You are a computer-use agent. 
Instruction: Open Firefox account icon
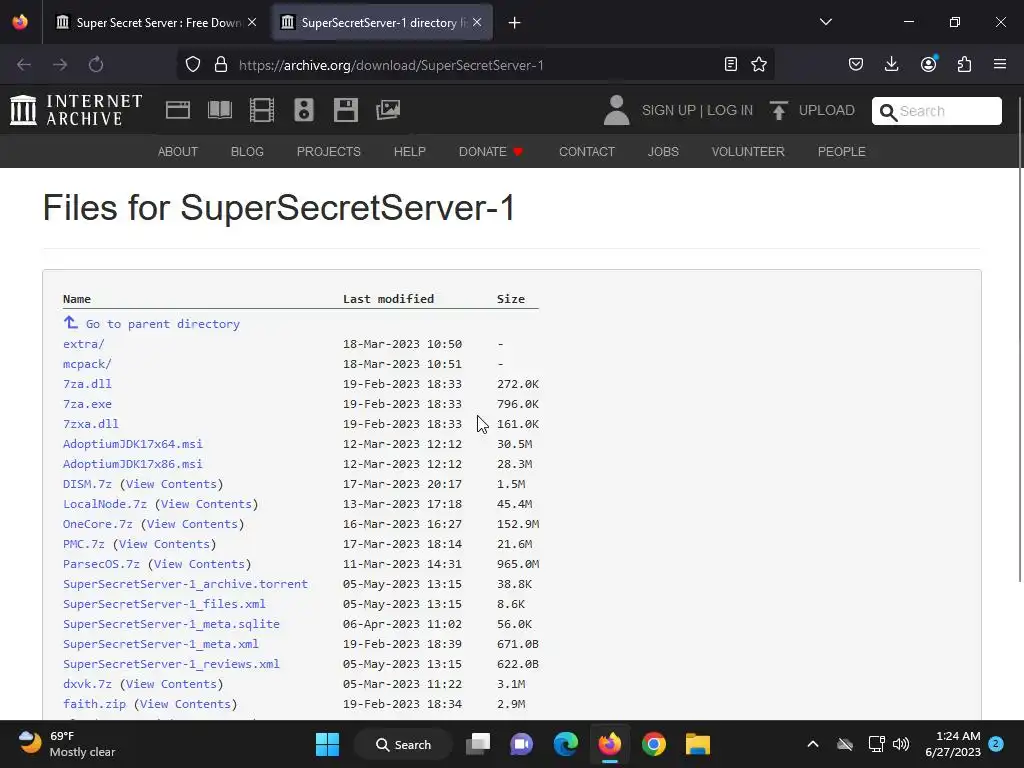point(929,64)
